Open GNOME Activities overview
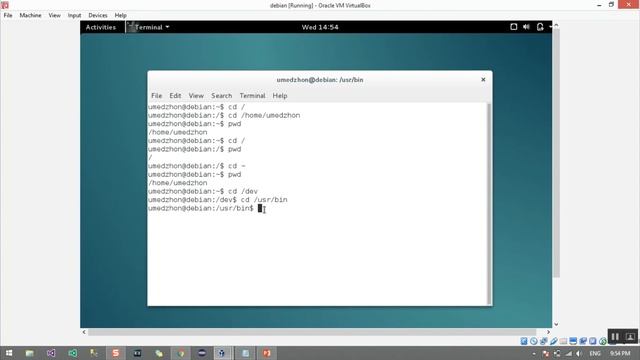This screenshot has width=640, height=360. (x=101, y=27)
